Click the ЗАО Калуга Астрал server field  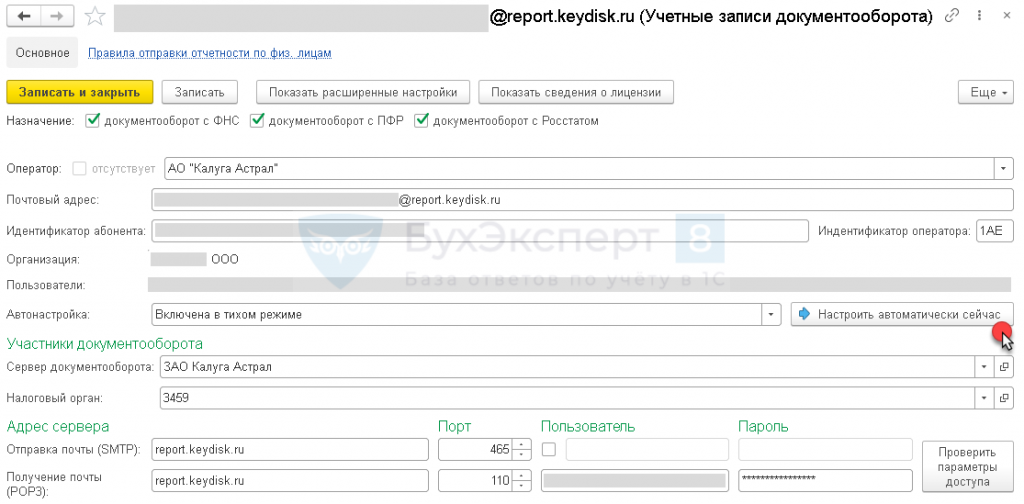coord(568,366)
